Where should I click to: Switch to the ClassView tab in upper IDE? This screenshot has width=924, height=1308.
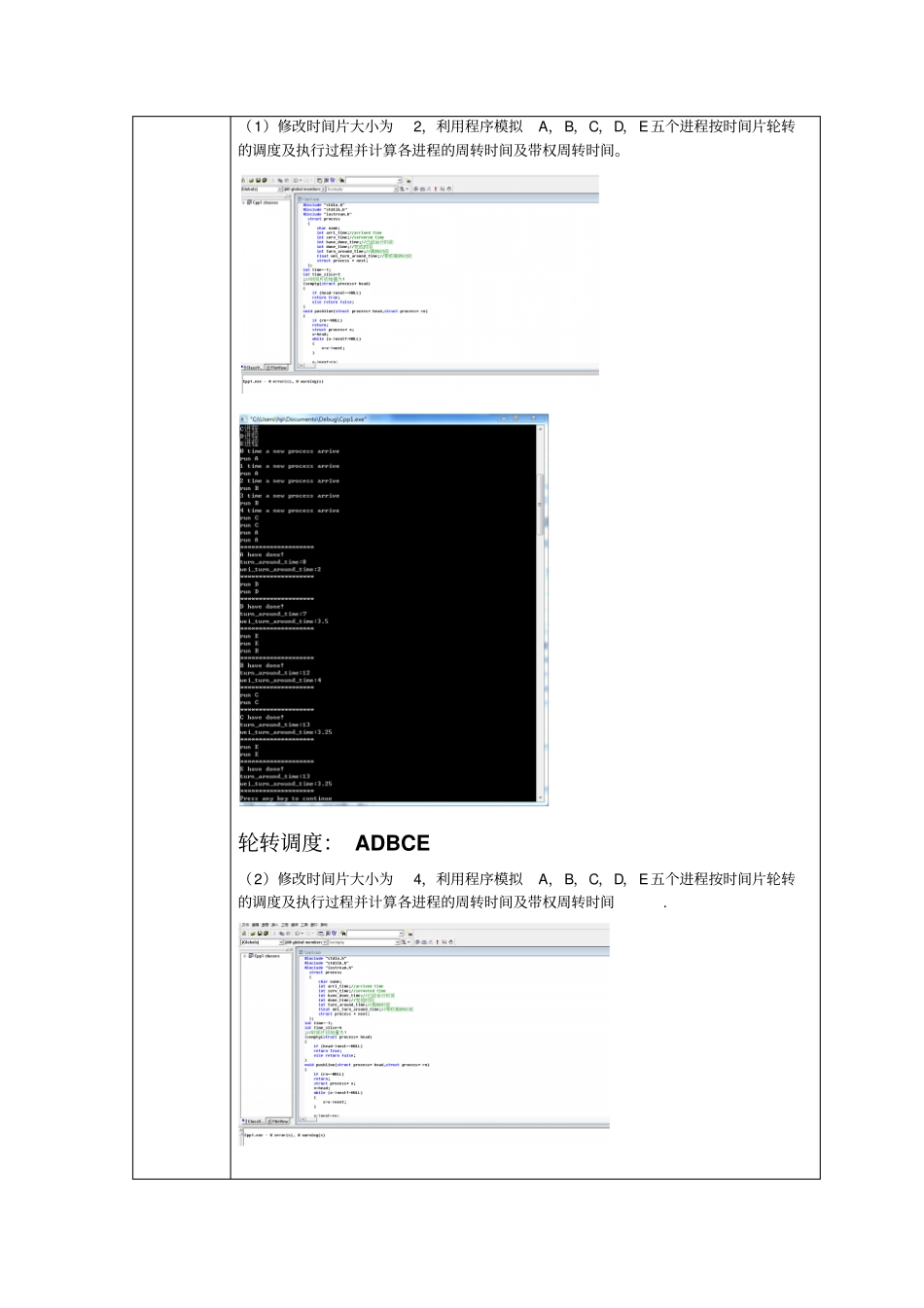tap(252, 368)
